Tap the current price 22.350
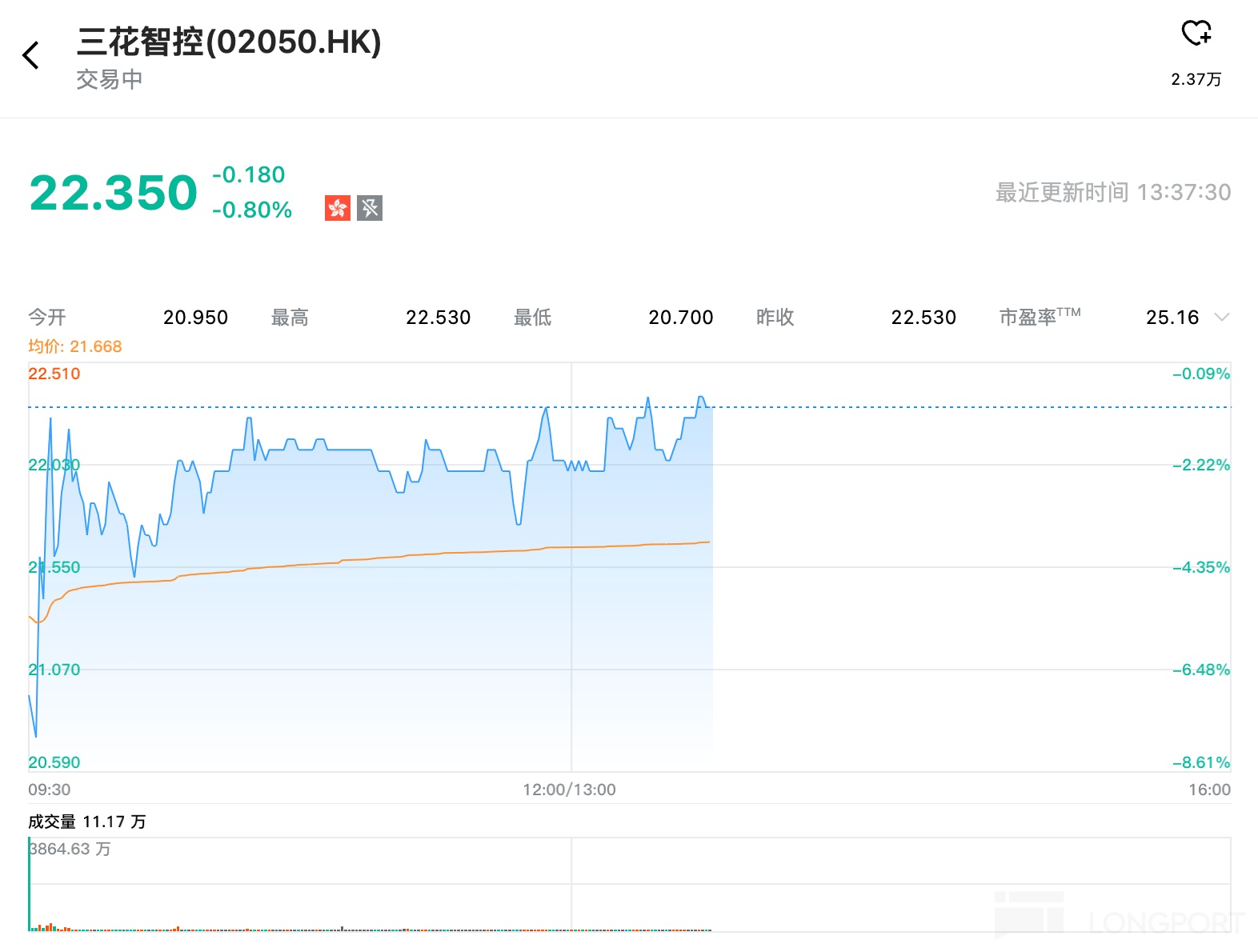This screenshot has height=952, width=1258. point(114,193)
